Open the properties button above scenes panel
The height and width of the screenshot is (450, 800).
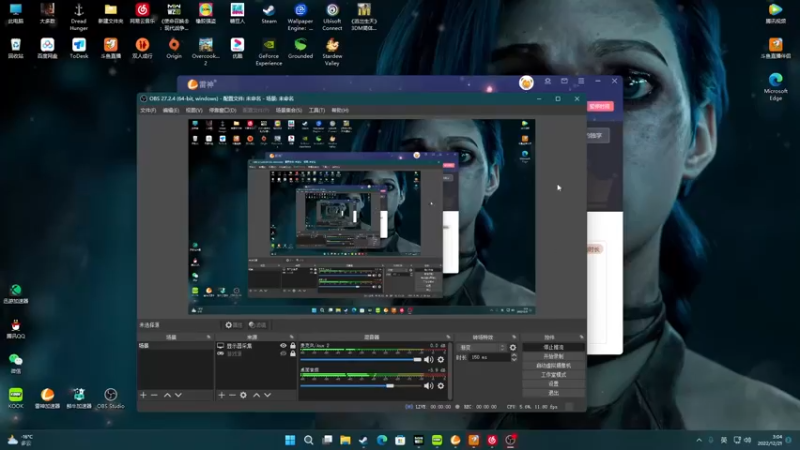coord(234,325)
